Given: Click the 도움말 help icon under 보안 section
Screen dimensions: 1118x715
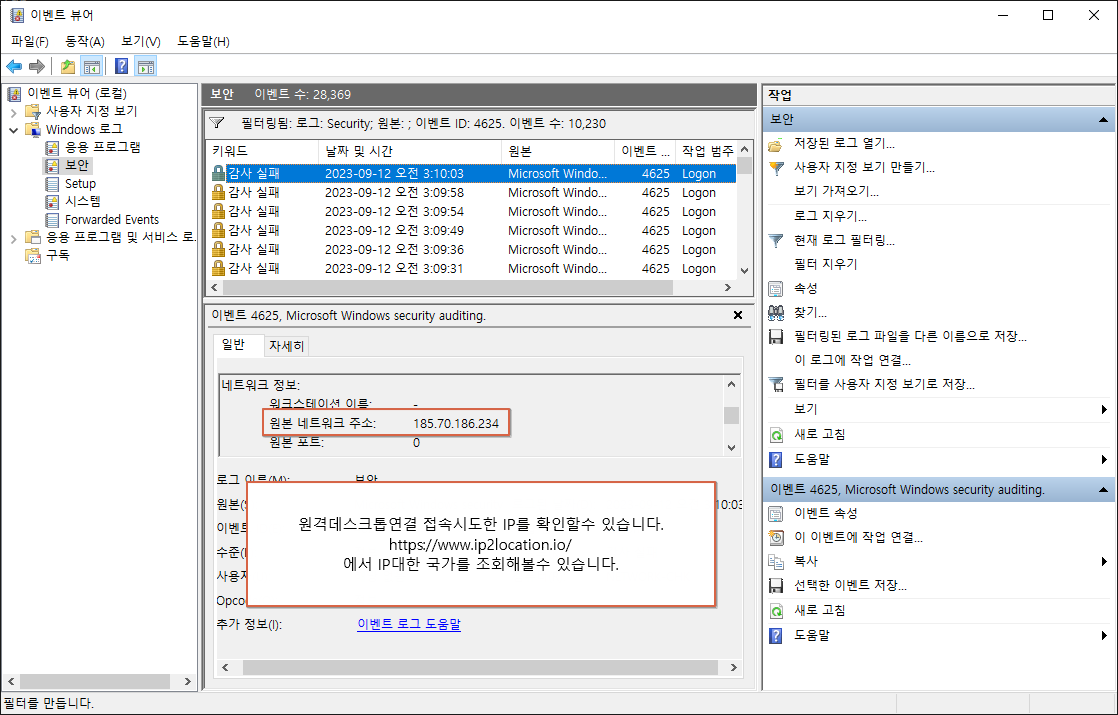Looking at the screenshot, I should (x=776, y=460).
